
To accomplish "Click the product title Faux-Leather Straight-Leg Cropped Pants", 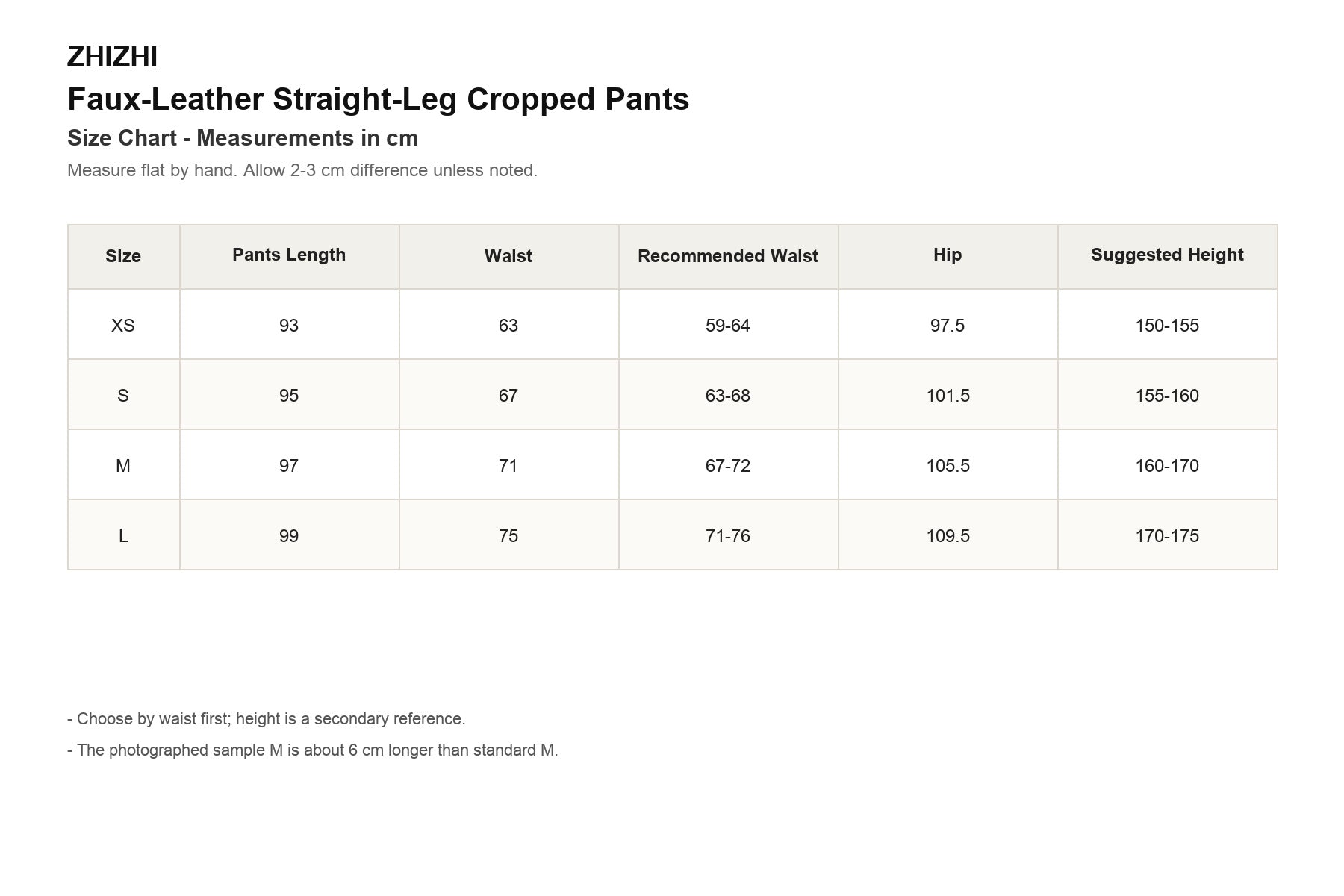I will 378,99.
